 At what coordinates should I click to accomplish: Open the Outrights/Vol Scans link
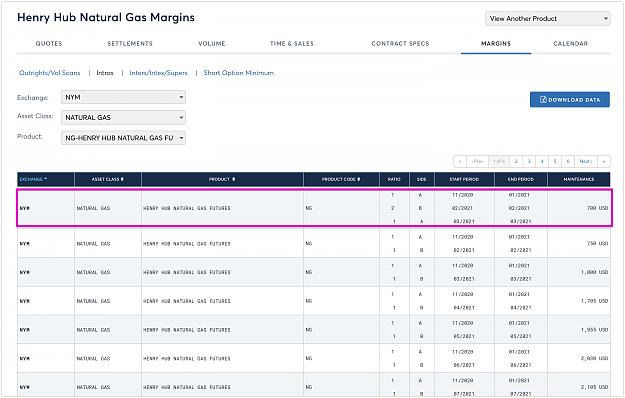(x=50, y=73)
